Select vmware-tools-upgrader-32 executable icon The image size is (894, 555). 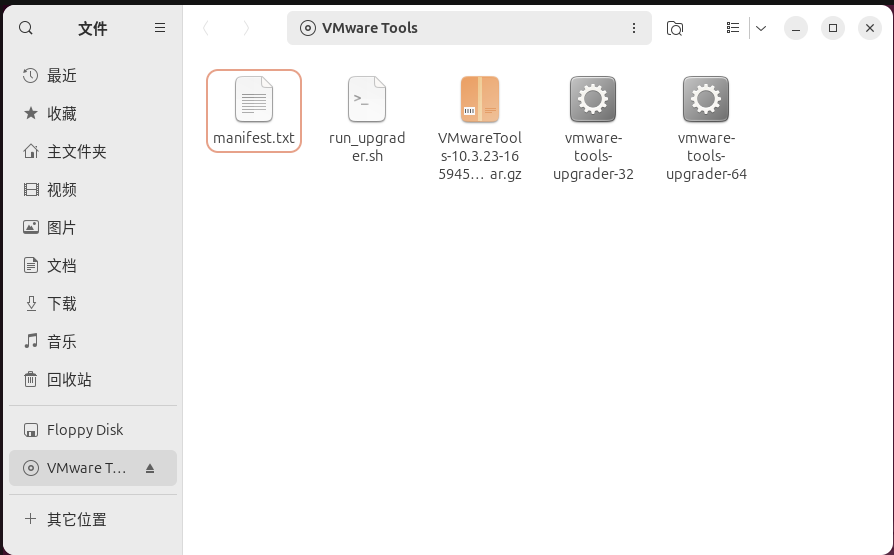(593, 99)
